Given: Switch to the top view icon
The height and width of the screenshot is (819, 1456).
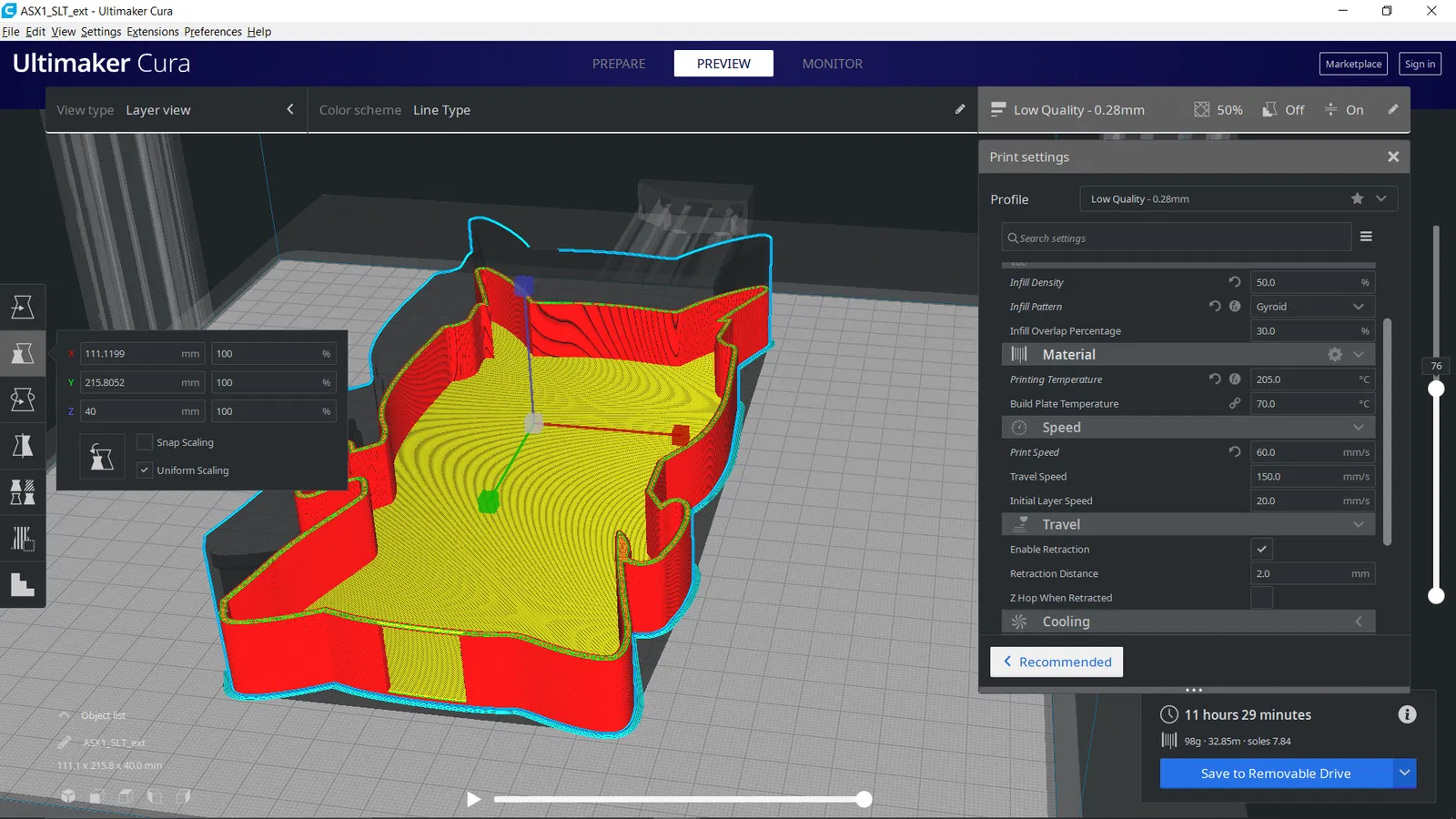Looking at the screenshot, I should click(x=126, y=796).
